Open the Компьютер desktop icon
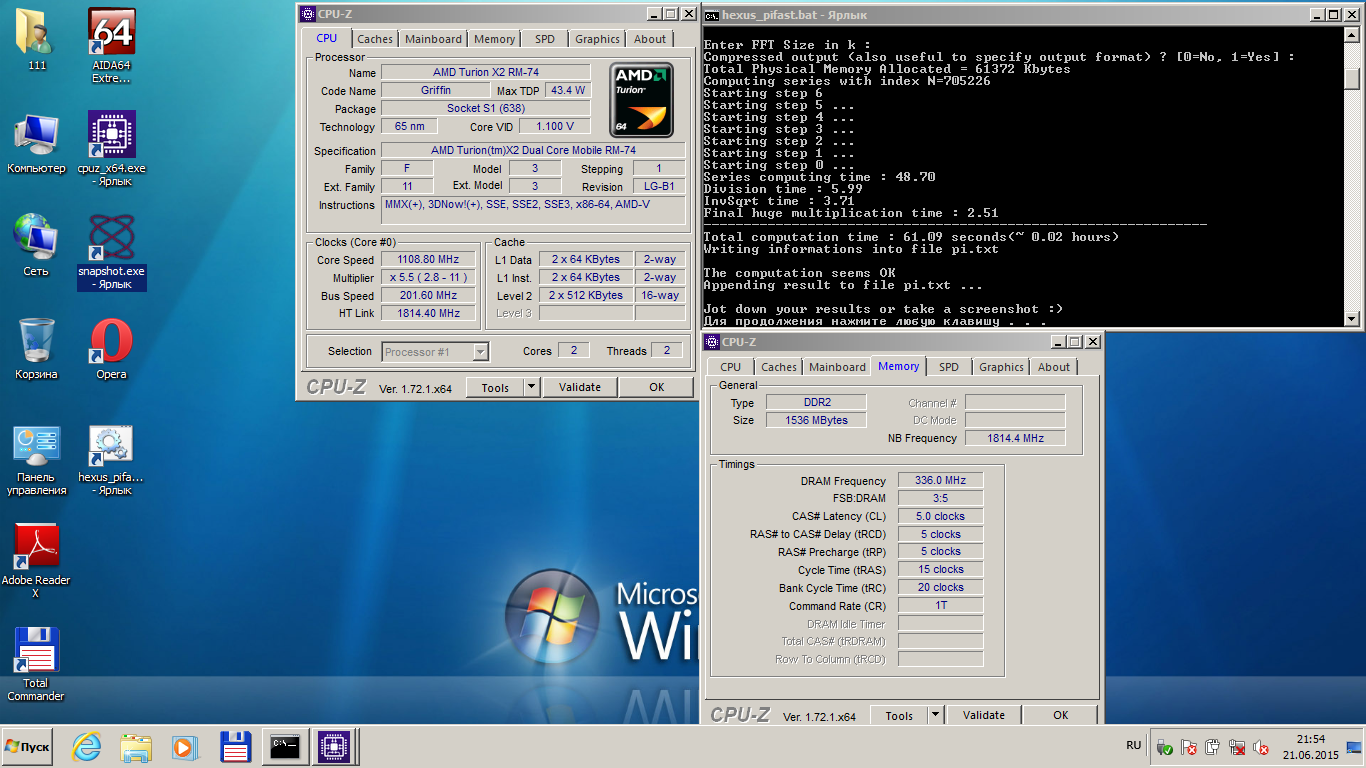Viewport: 1366px width, 768px height. [37, 144]
